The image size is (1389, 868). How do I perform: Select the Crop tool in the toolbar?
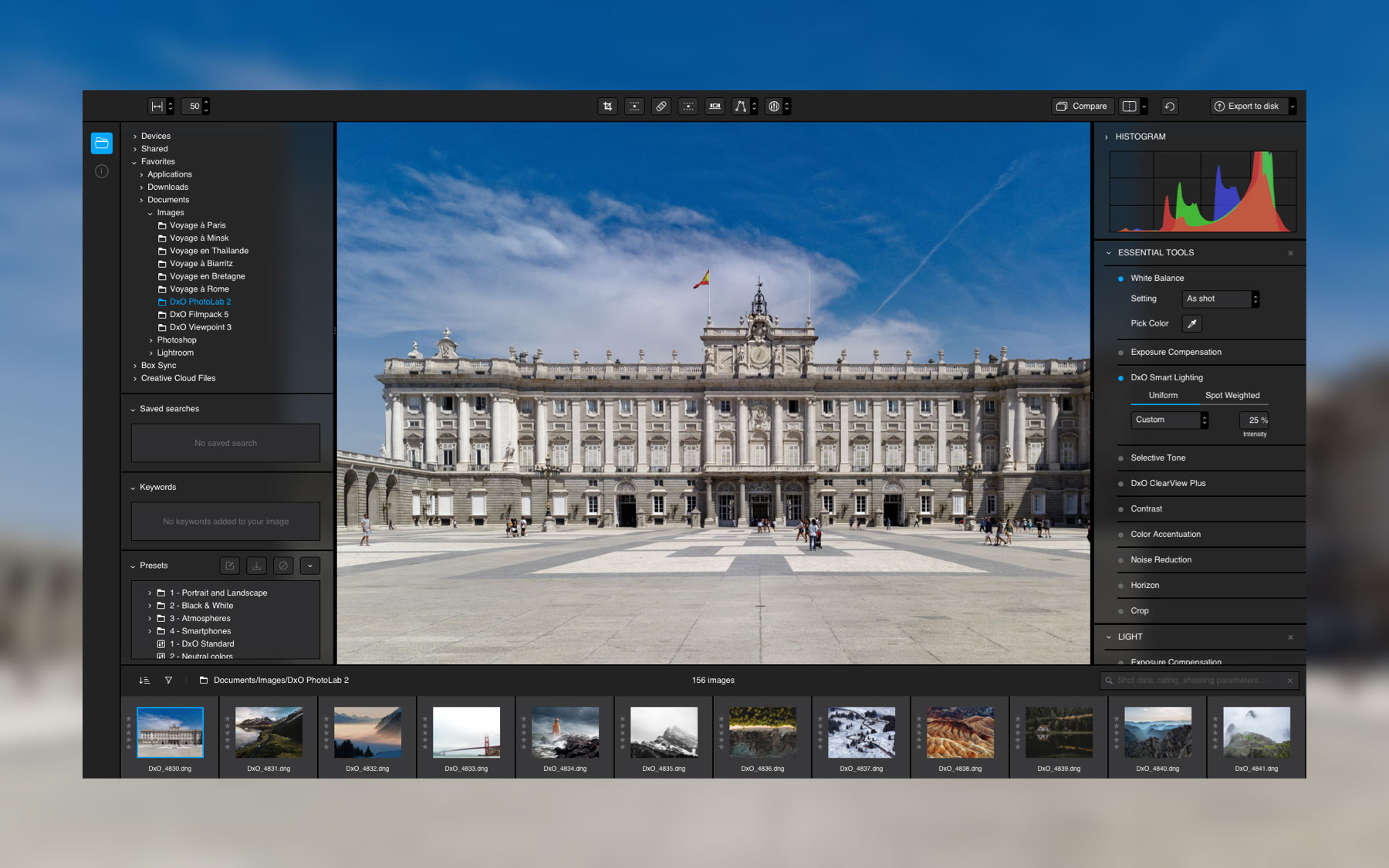(x=608, y=106)
